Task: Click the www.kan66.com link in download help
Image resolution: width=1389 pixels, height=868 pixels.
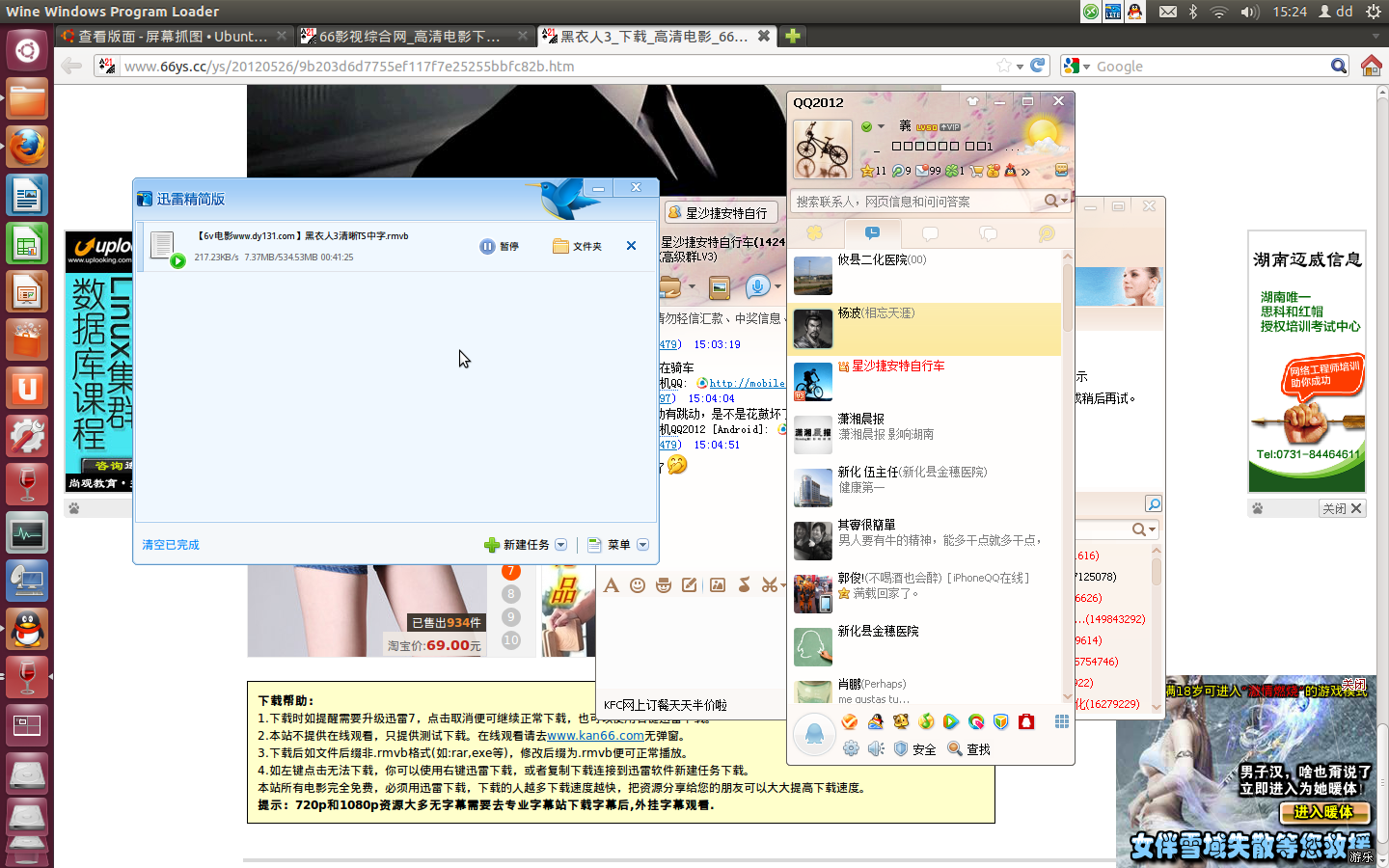Action: pos(595,736)
